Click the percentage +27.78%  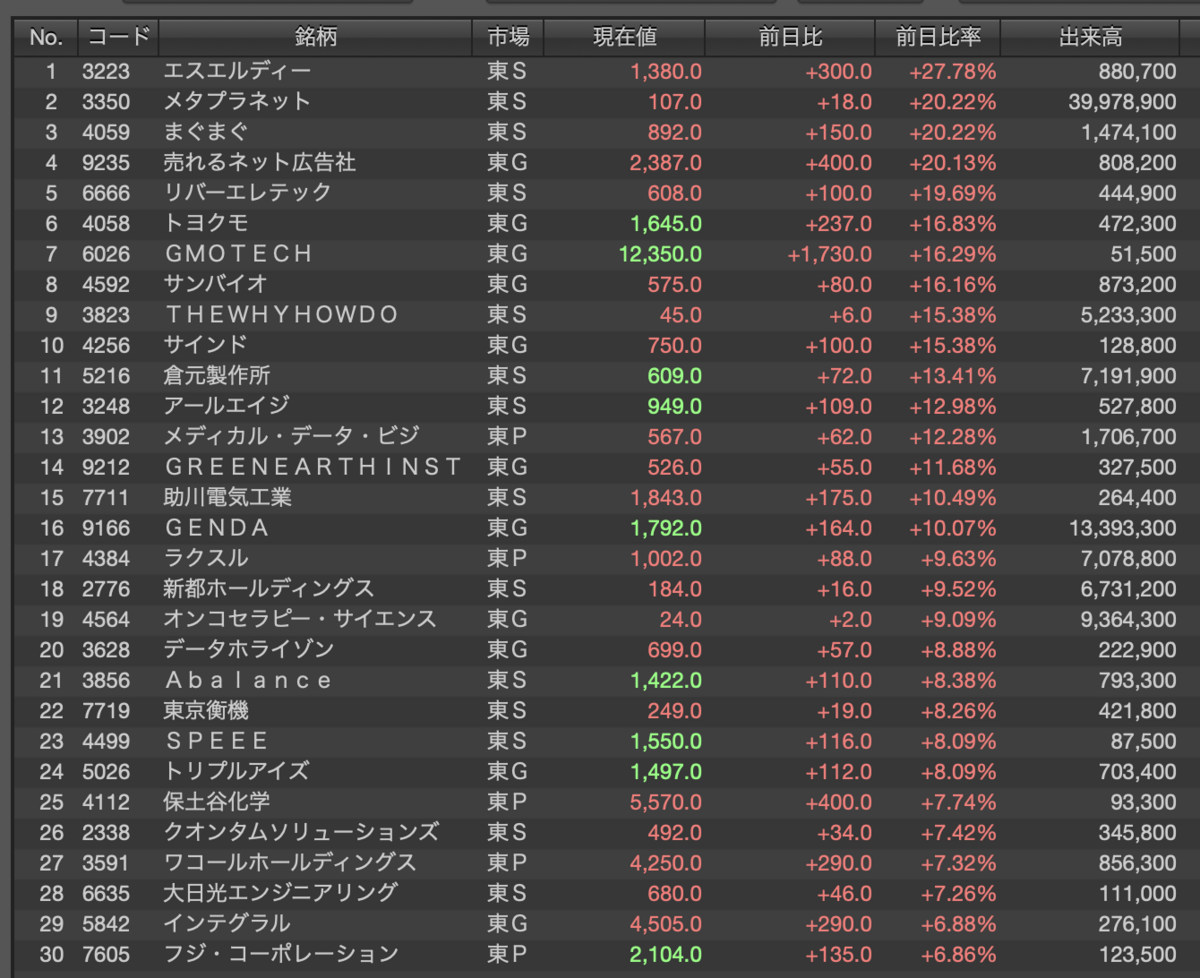coord(952,71)
